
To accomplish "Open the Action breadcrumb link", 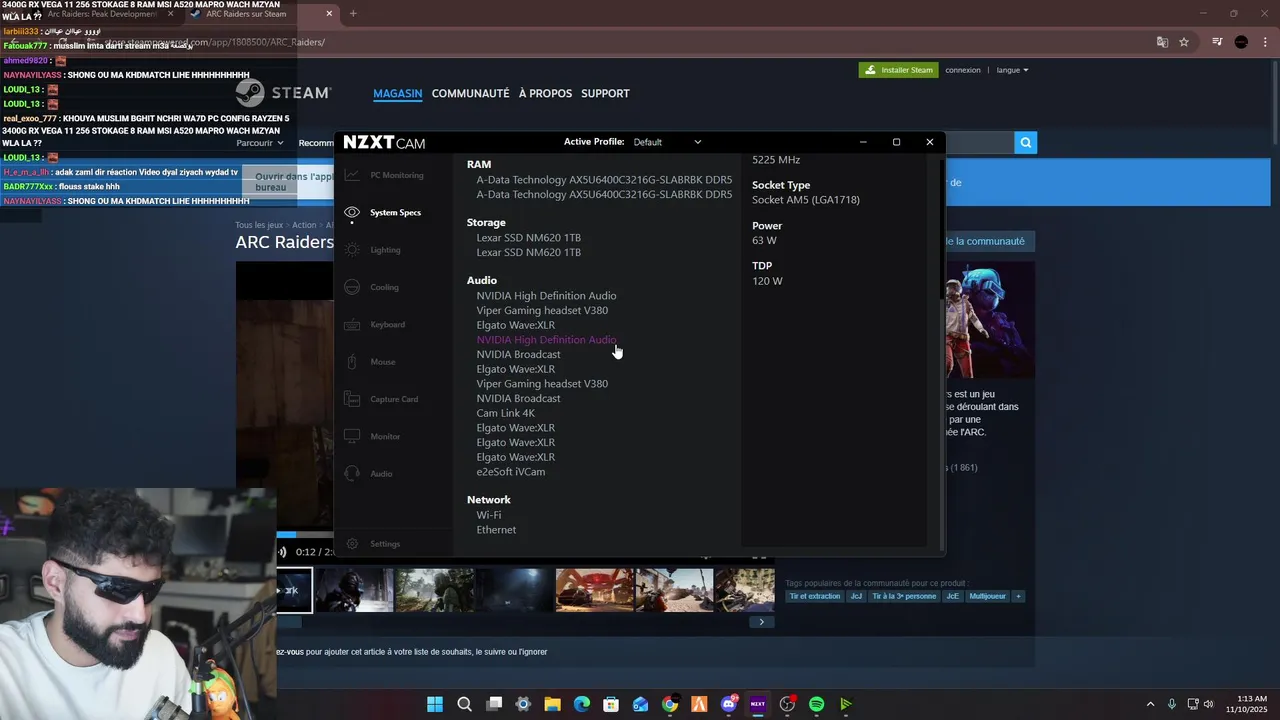I will click(304, 225).
